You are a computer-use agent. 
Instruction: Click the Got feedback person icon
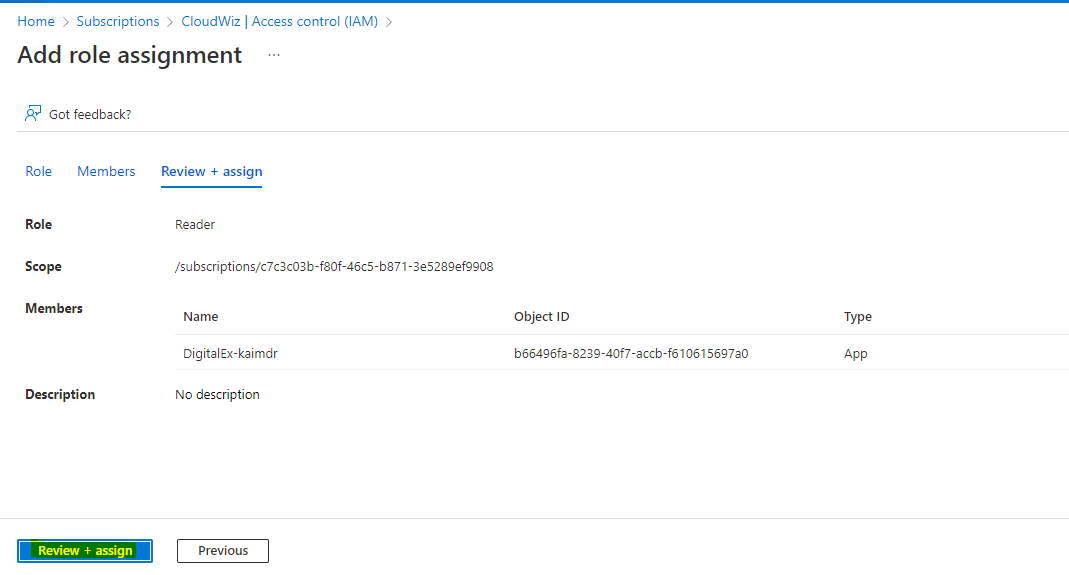point(33,114)
